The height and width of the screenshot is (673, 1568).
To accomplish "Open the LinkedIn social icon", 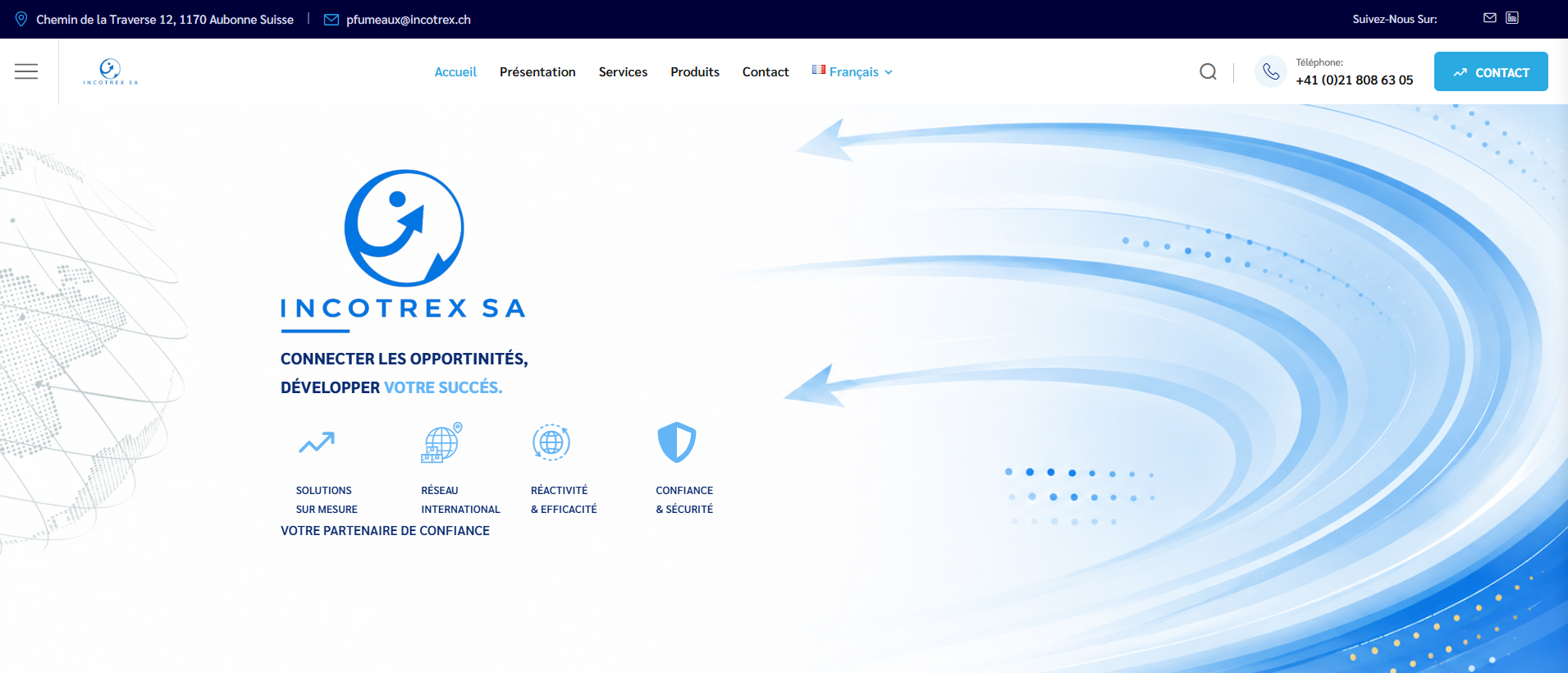I will pos(1512,17).
